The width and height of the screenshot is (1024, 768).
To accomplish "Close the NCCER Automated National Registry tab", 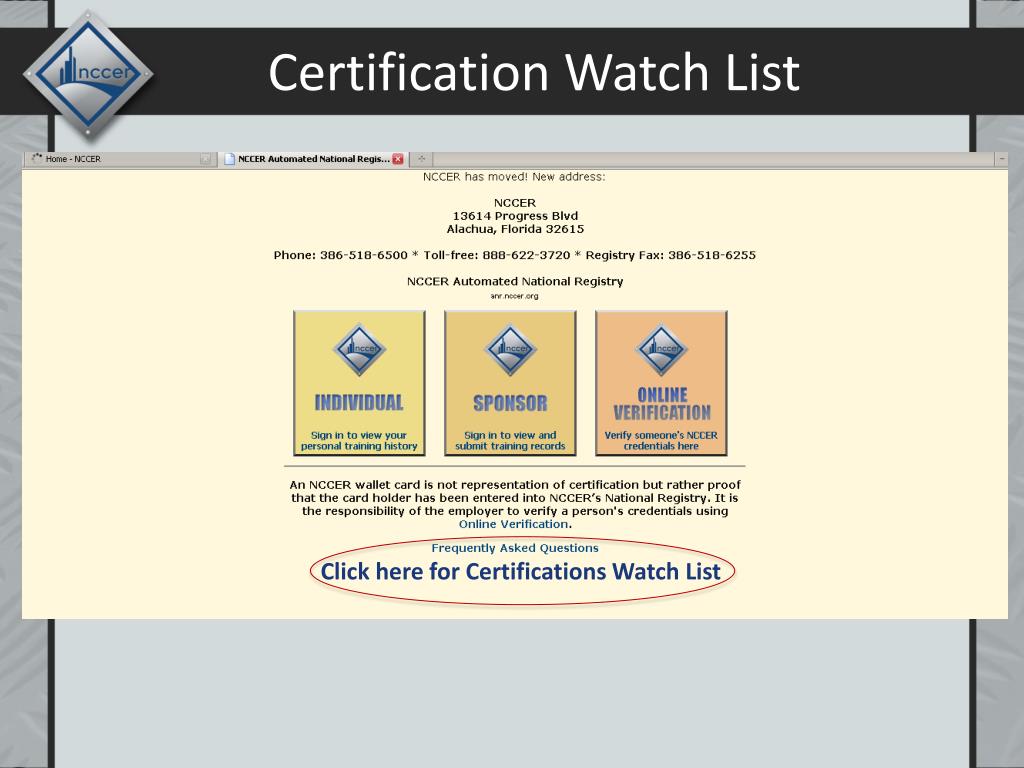I will 398,159.
